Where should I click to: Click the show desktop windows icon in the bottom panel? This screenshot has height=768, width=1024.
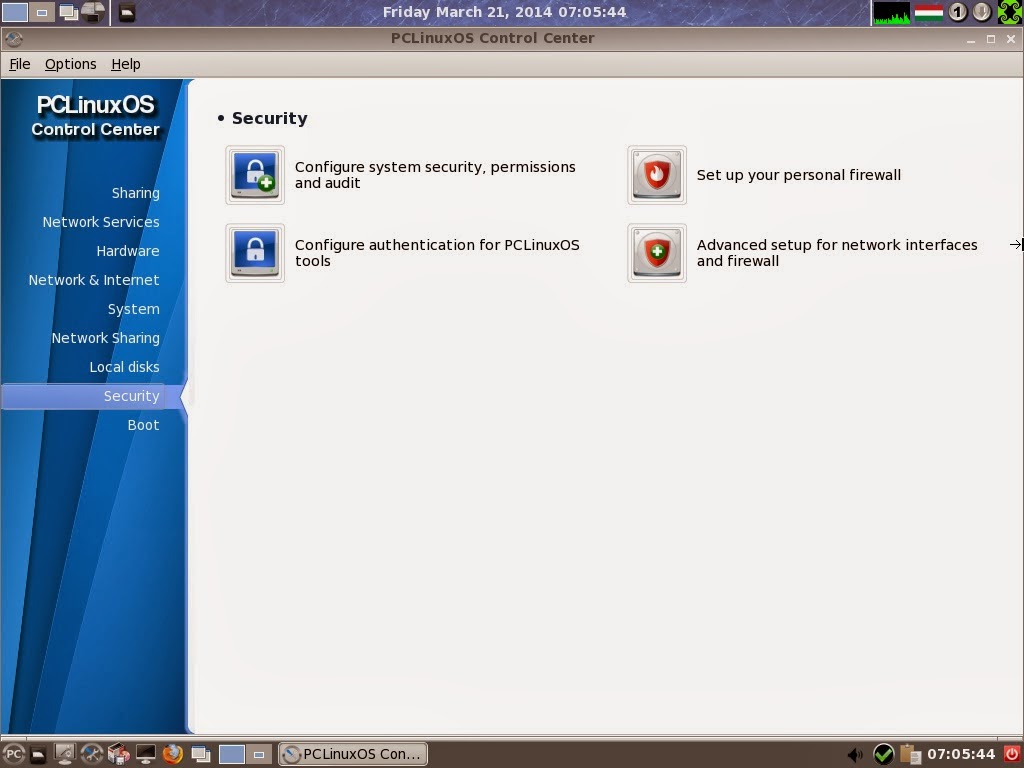coord(200,754)
